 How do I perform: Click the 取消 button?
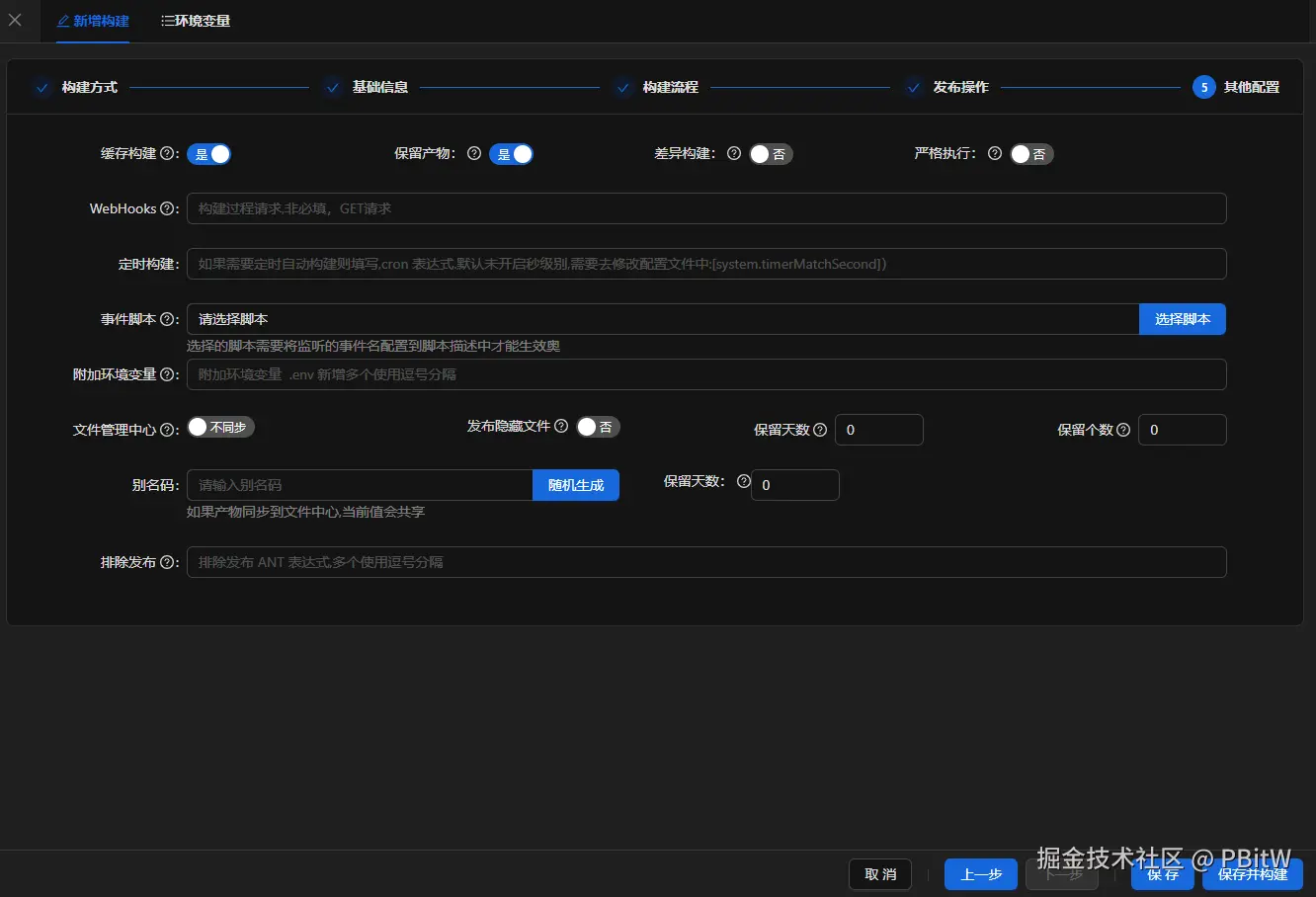(880, 874)
